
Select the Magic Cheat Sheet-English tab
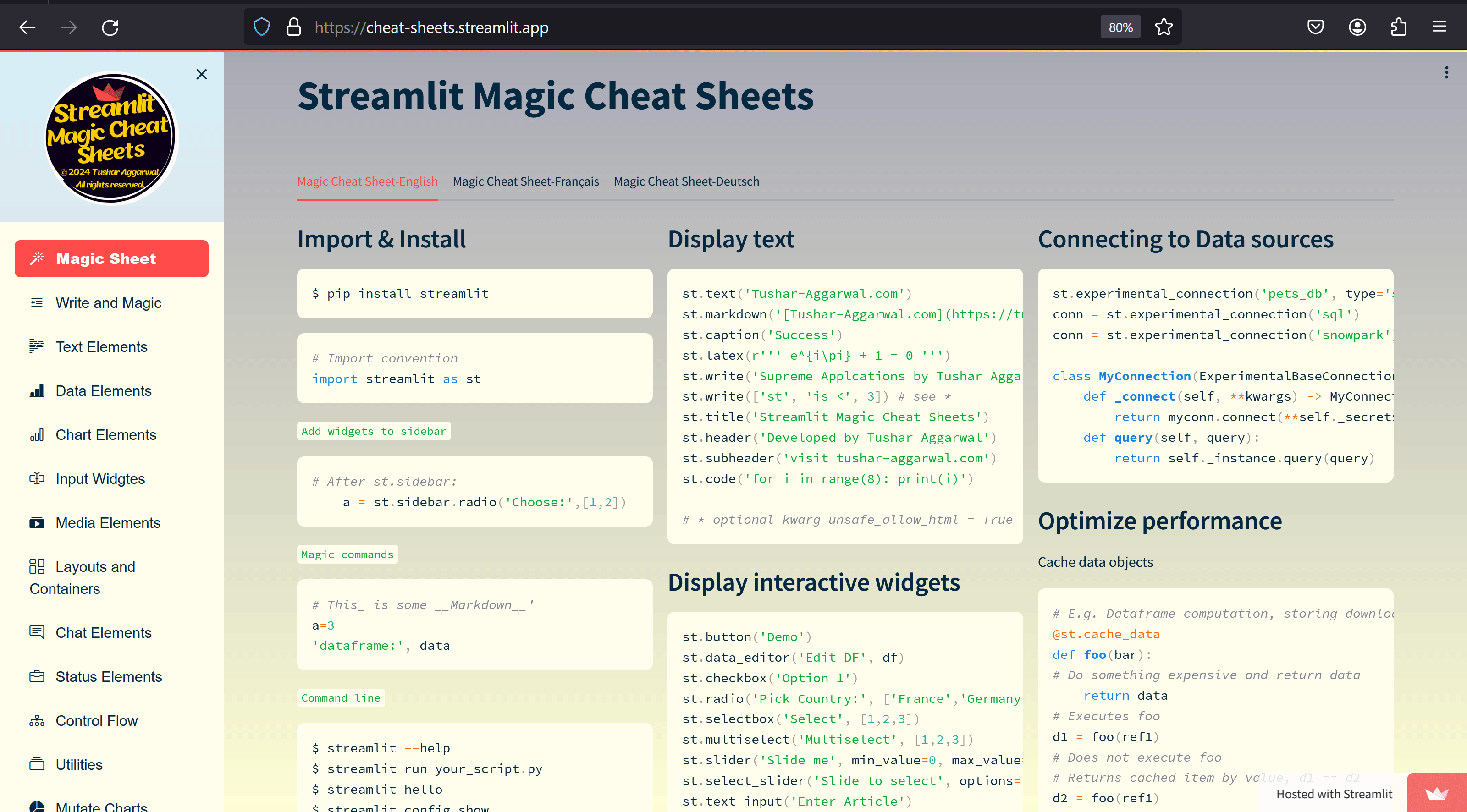(x=367, y=181)
